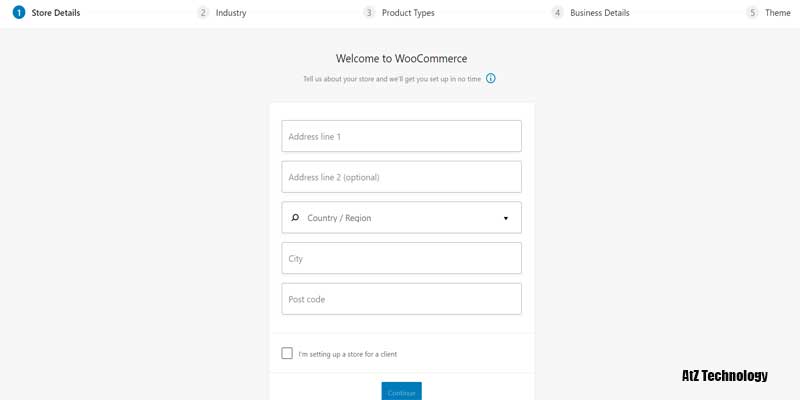Screen dimensions: 800x400
Task: Tick the setting up store for client checkbox
Action: (288, 353)
